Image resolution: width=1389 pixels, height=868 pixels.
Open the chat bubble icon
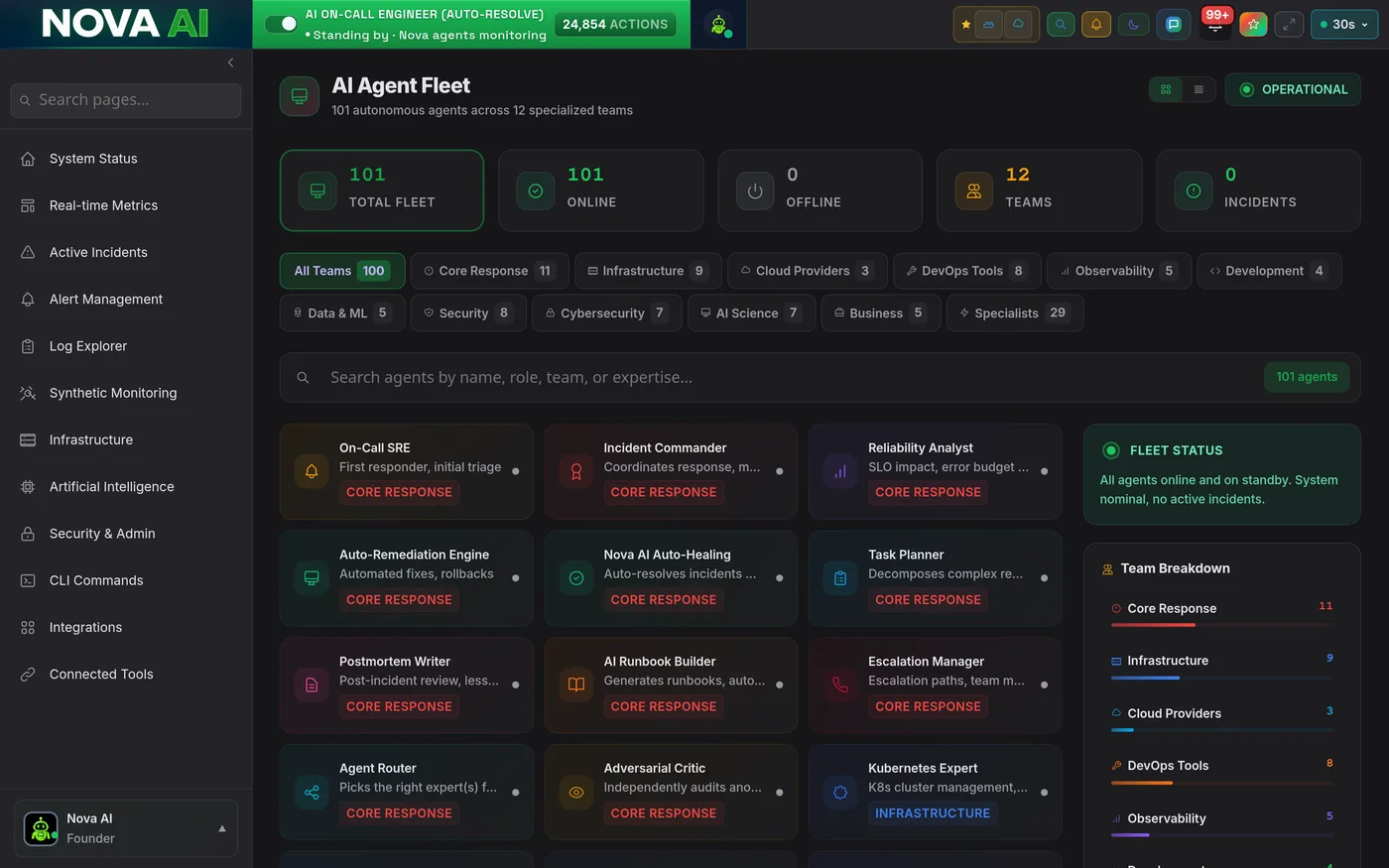[x=1174, y=25]
